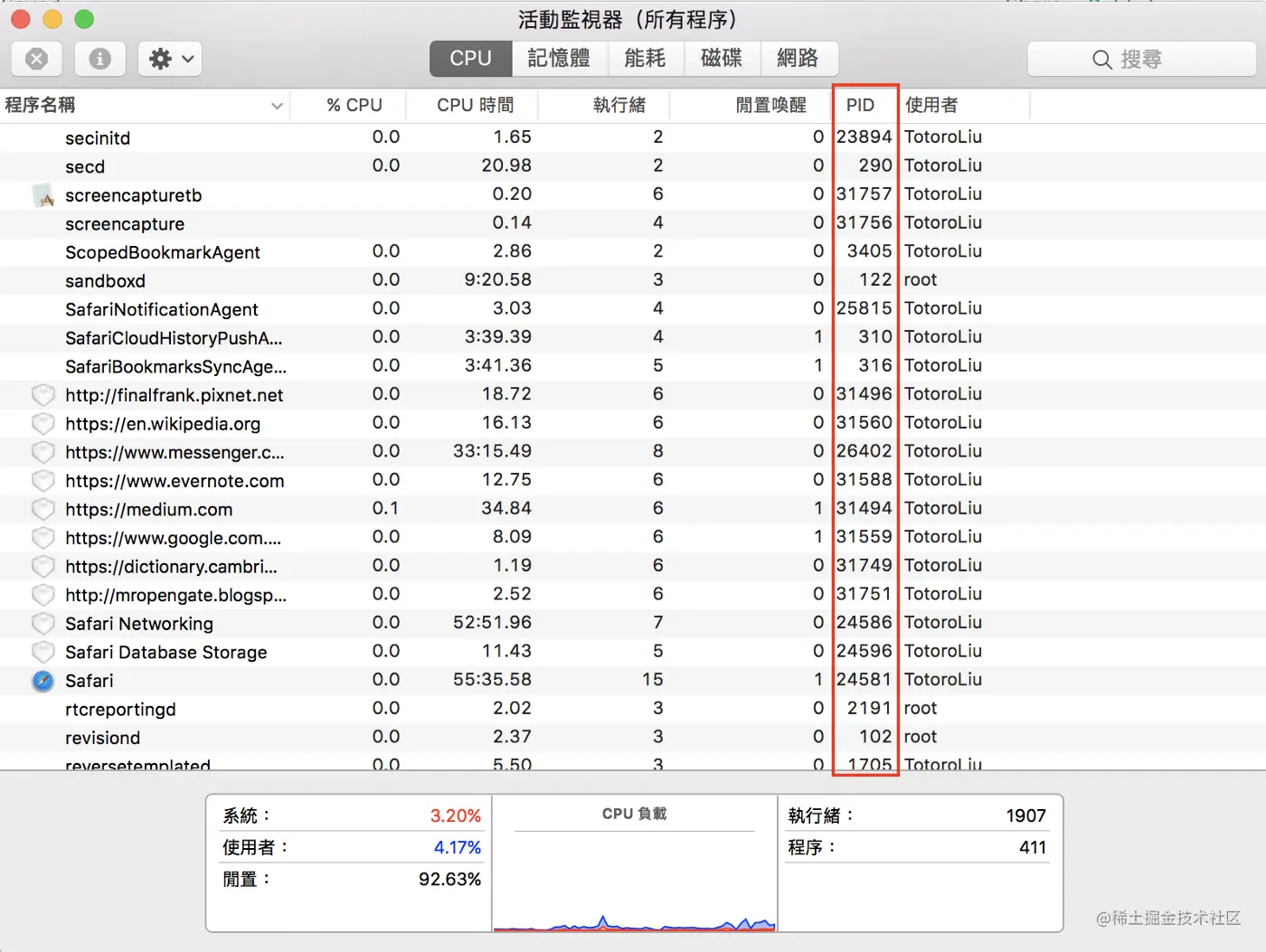The width and height of the screenshot is (1266, 952).
Task: Click the magnifier icon in search field
Action: pos(1101,60)
